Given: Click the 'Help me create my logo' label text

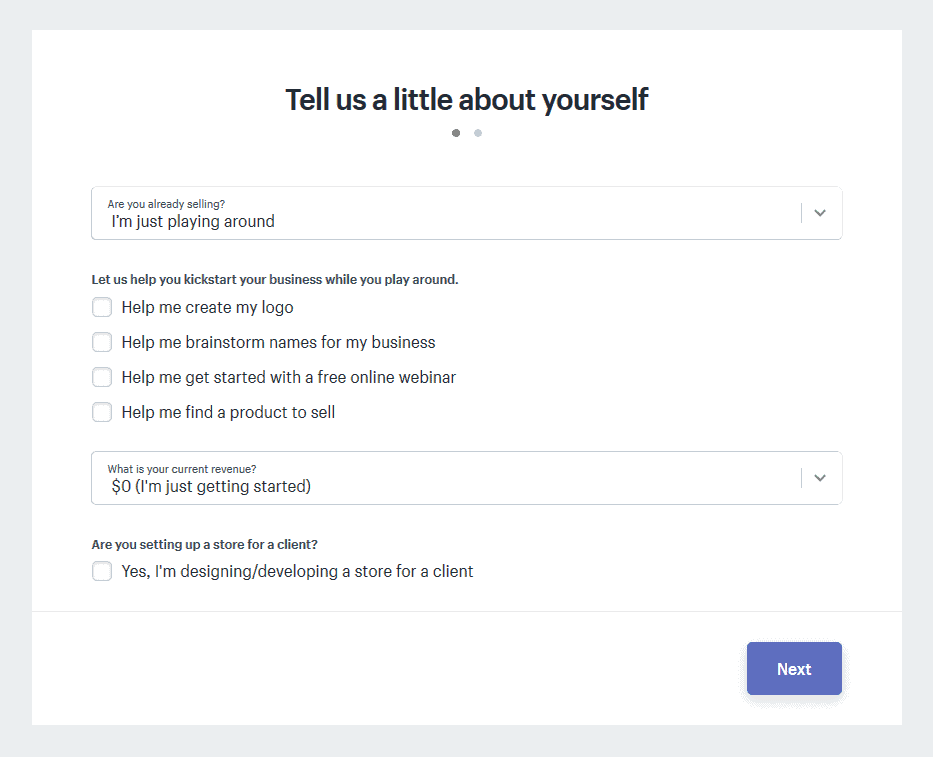Looking at the screenshot, I should click(x=208, y=308).
